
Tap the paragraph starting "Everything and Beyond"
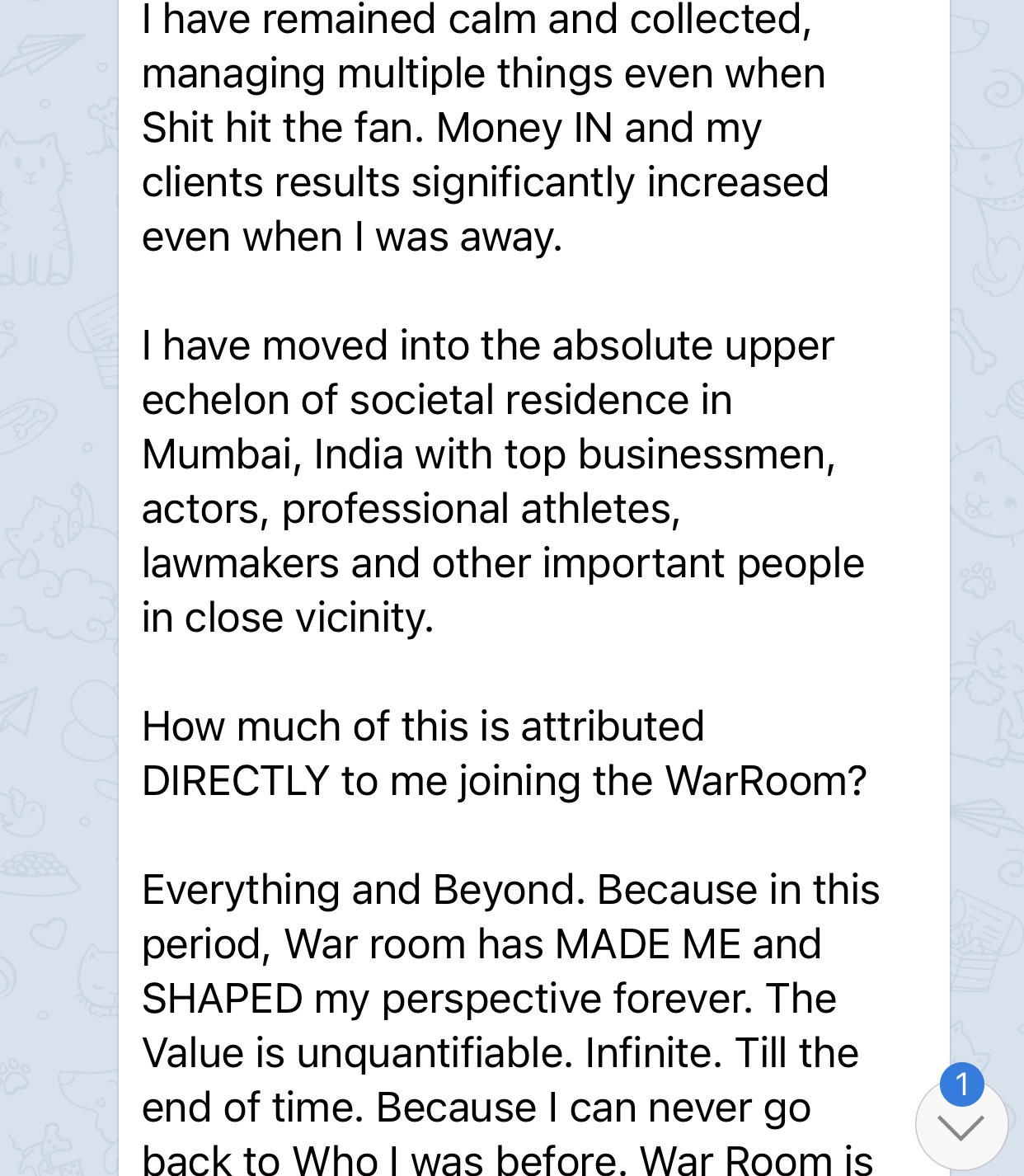point(511,1023)
